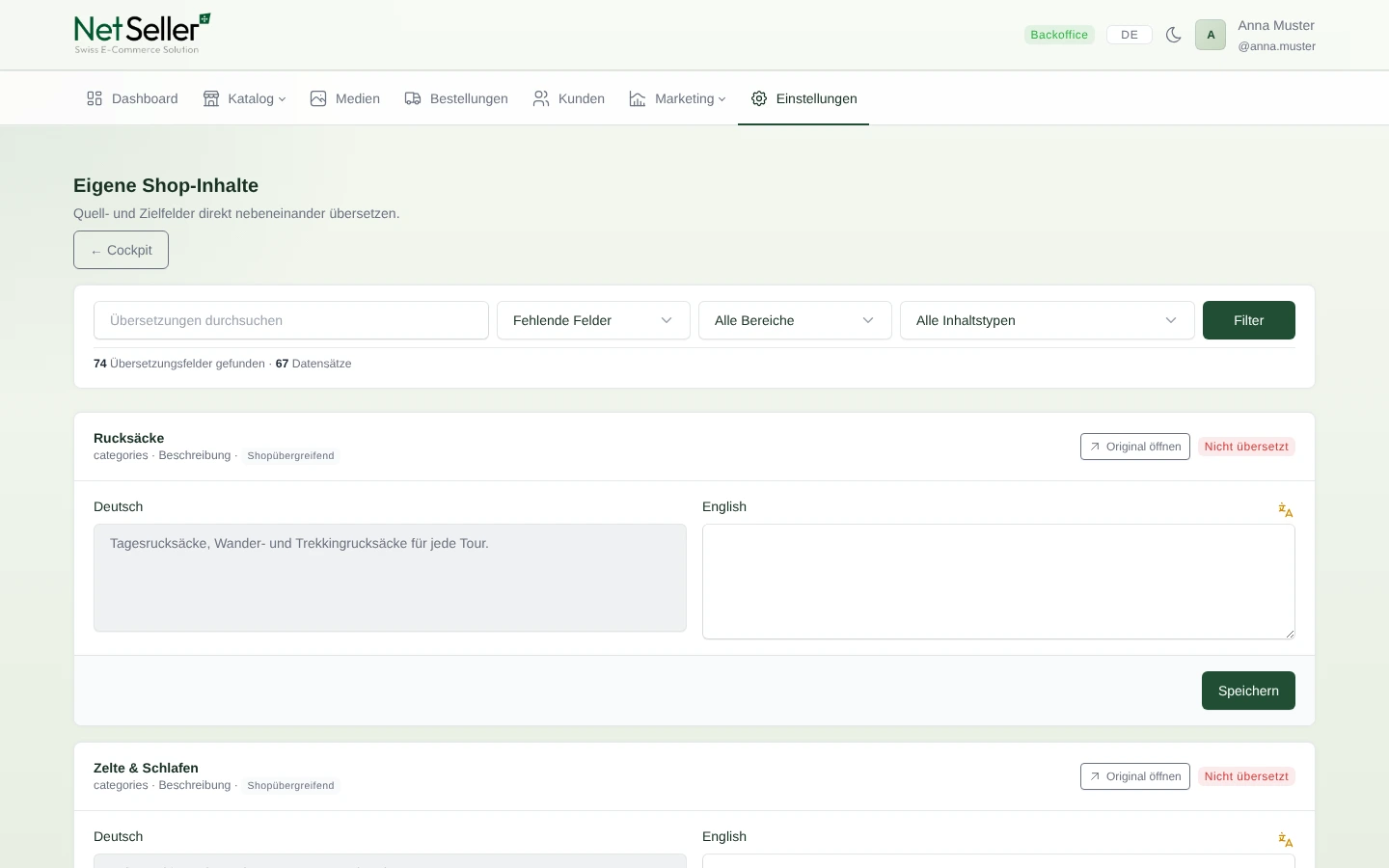Click the 74 Übersetzungsfelder gefunden count
The image size is (1389, 868).
pos(179,364)
